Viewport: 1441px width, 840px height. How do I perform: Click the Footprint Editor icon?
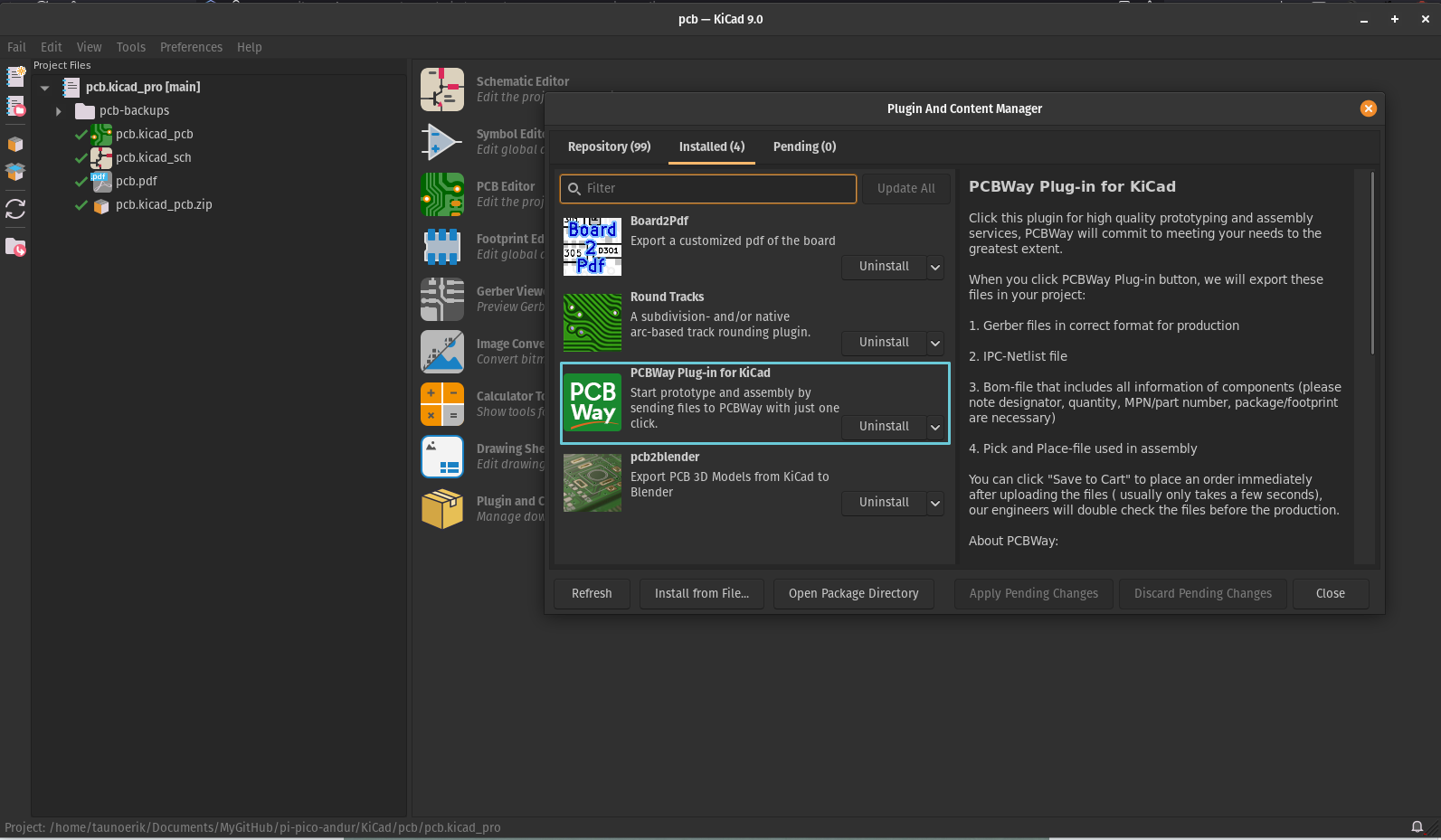point(441,247)
